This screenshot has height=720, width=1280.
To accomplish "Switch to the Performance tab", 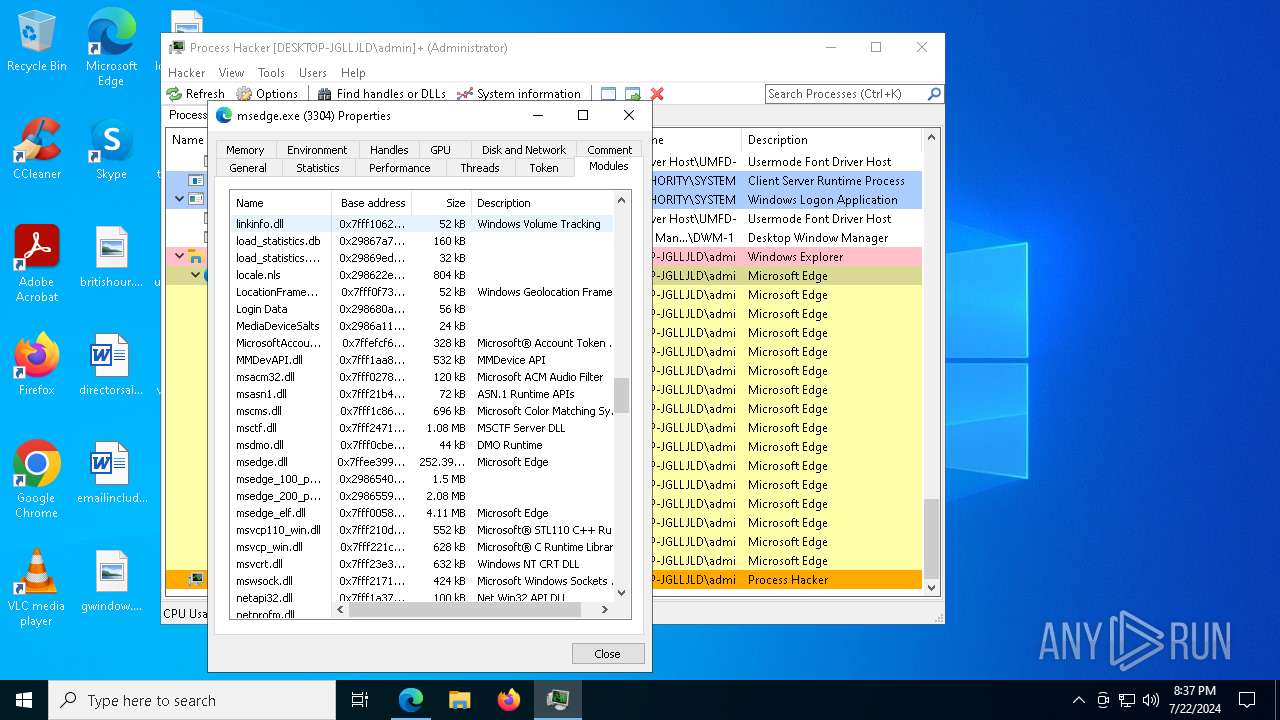I will [x=399, y=168].
